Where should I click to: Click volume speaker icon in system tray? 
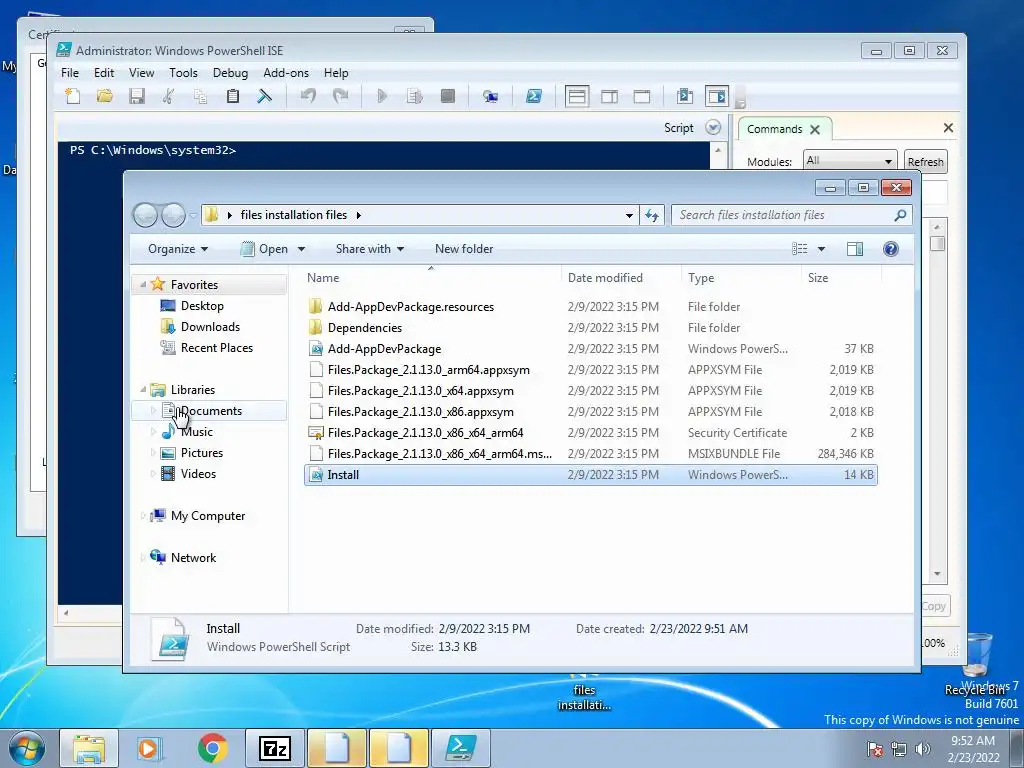[922, 749]
